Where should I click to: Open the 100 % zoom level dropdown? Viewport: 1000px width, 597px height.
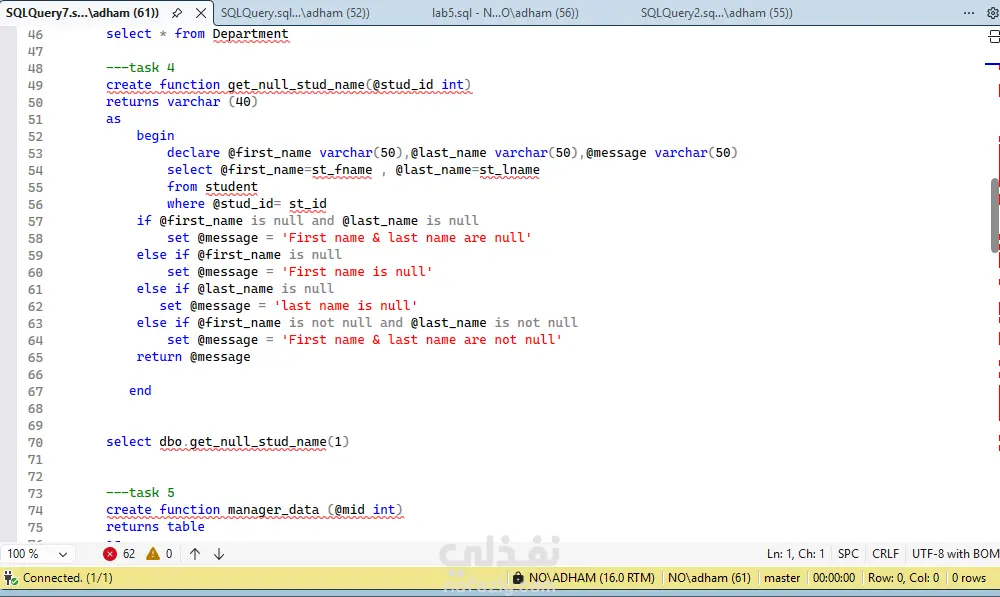(x=37, y=554)
